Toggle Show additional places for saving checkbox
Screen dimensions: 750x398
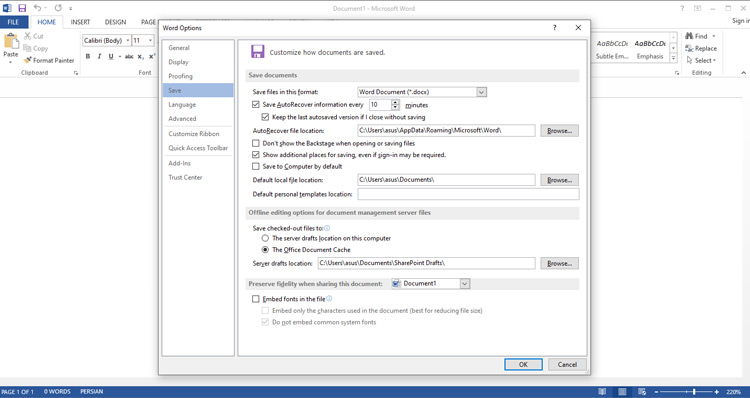point(256,155)
